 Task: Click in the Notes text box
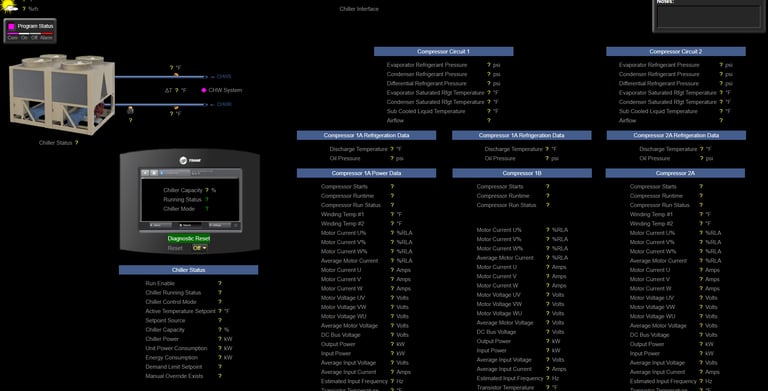708,17
